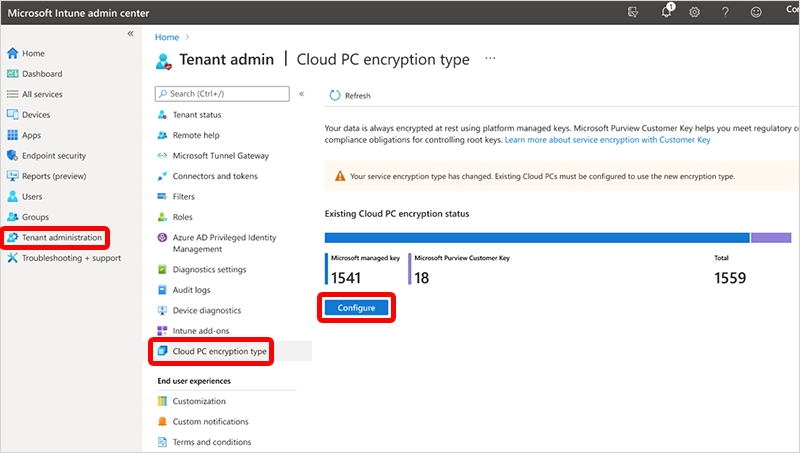
Task: Click the blue Microsoft managed key bar
Action: (537, 238)
